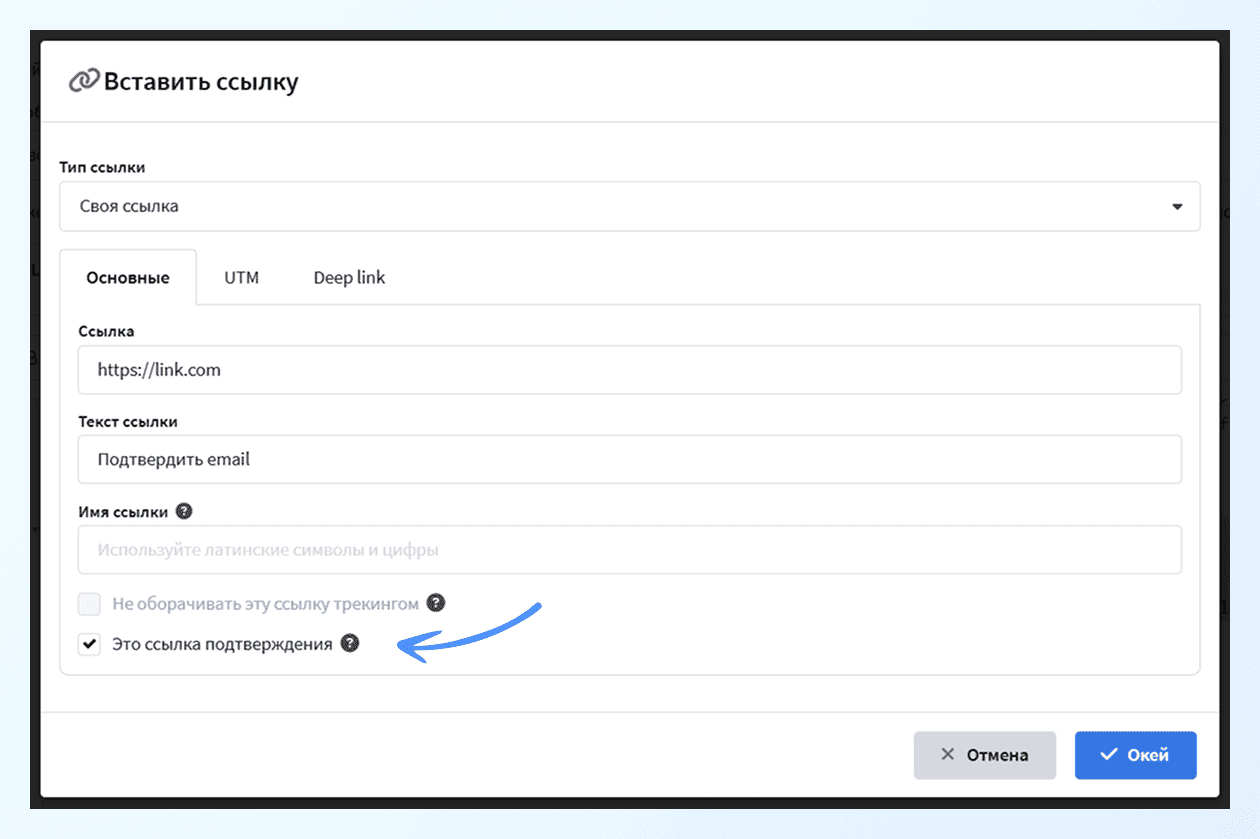Uncheck Это ссылка подтверждения checkbox
Screen dimensions: 1260x839
(90, 645)
